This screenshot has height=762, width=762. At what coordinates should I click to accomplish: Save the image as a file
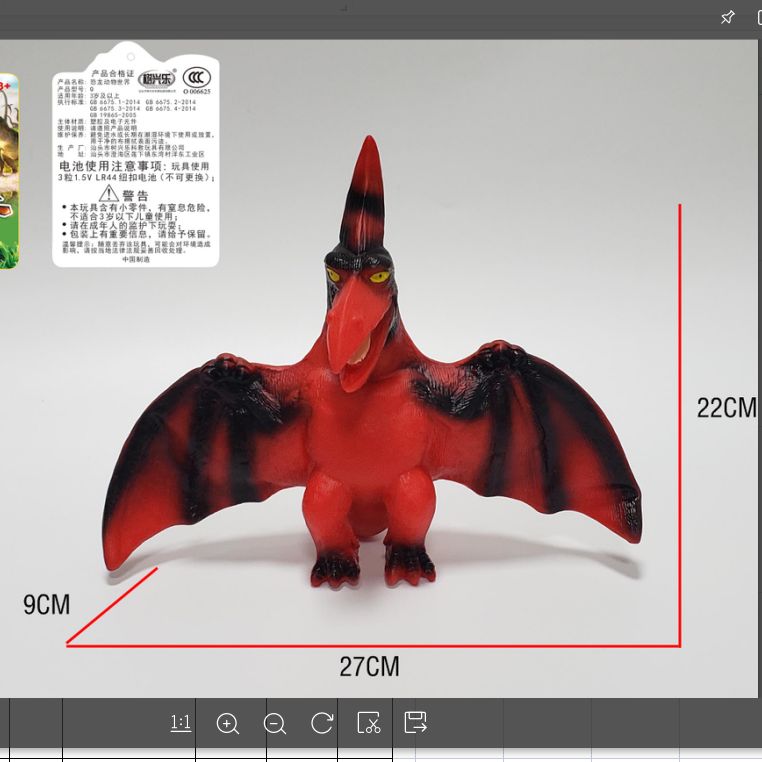click(x=416, y=722)
